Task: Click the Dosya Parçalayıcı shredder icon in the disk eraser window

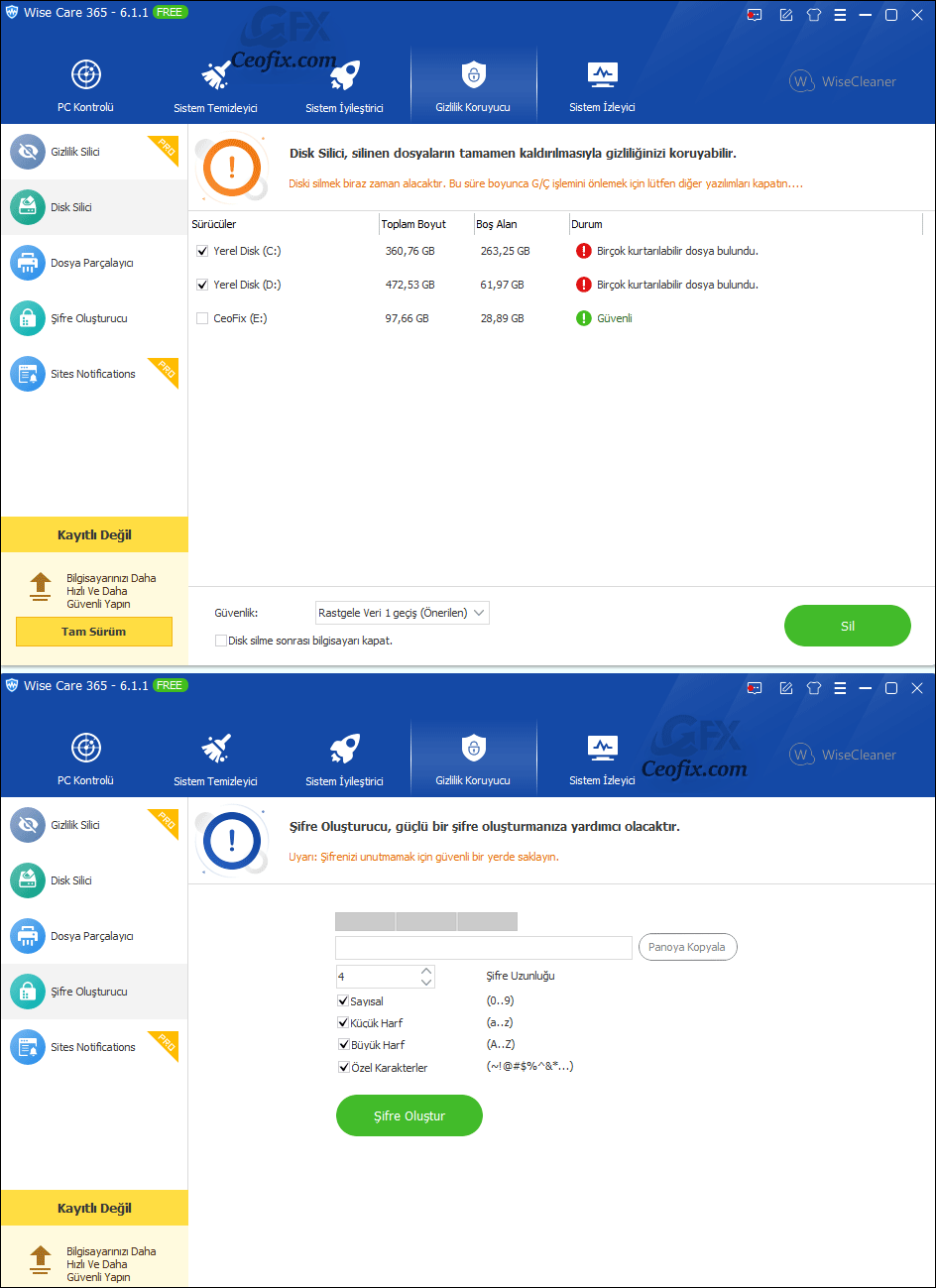Action: (28, 263)
